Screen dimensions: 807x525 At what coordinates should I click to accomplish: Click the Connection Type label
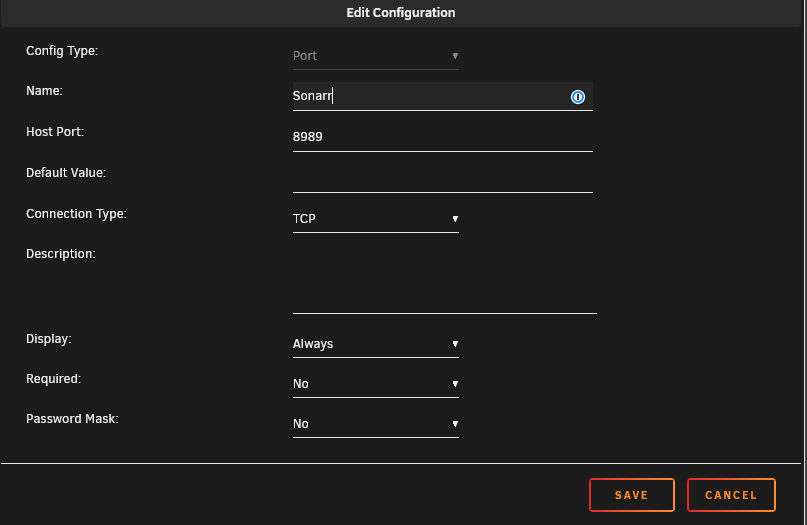(76, 214)
